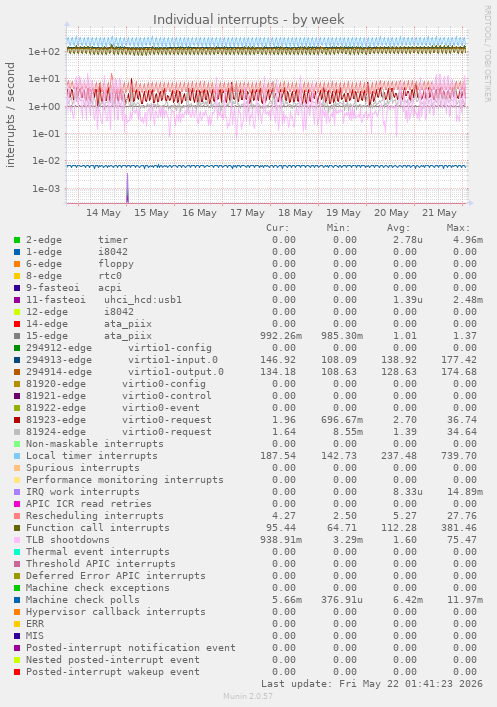Click the salmon Rescheduling interrupts swatch

[17, 516]
